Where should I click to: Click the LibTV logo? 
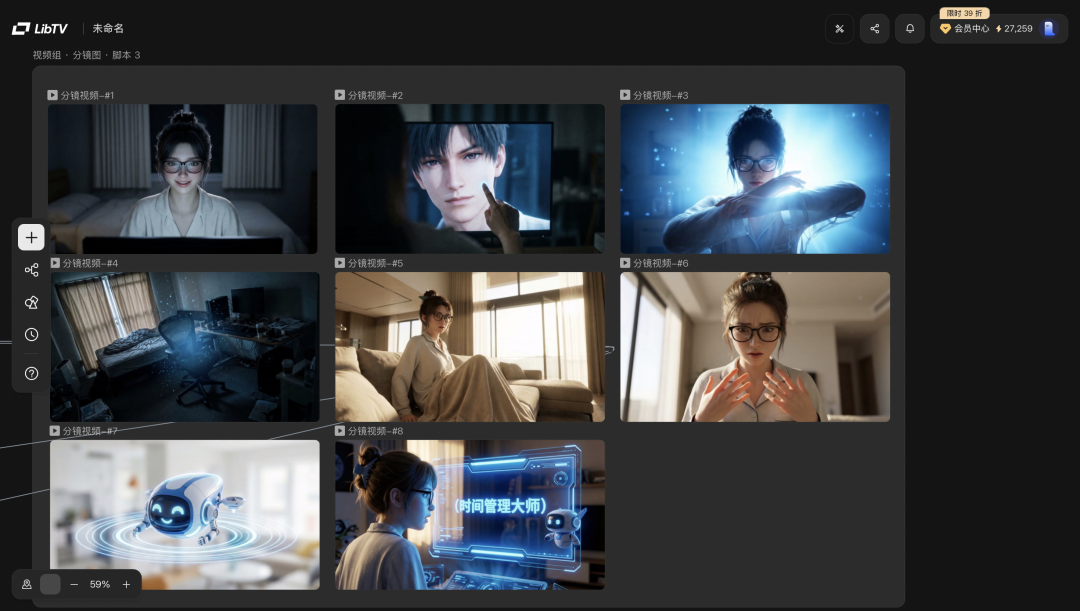coord(40,29)
